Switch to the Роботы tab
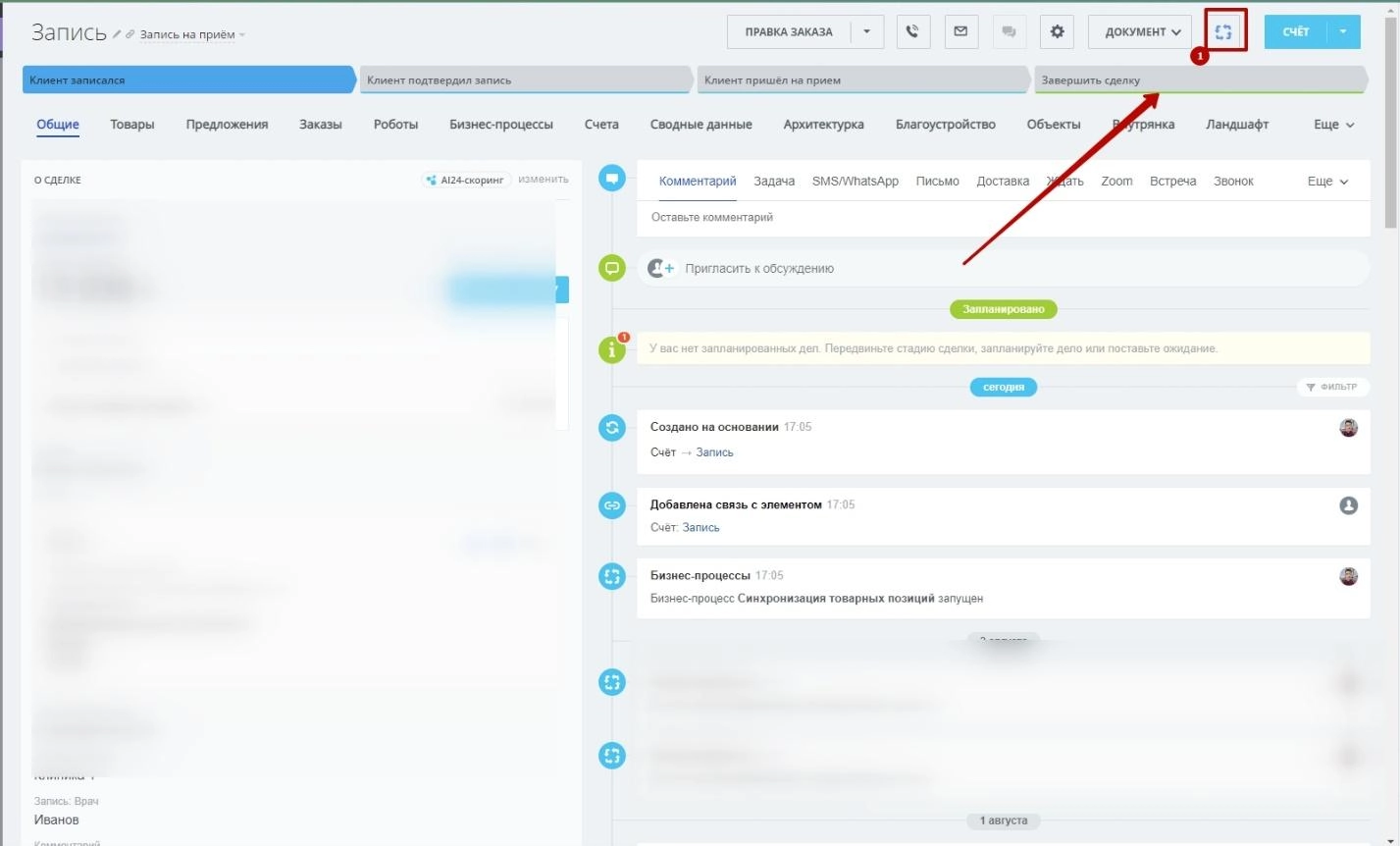This screenshot has width=1400, height=846. pyautogui.click(x=395, y=124)
